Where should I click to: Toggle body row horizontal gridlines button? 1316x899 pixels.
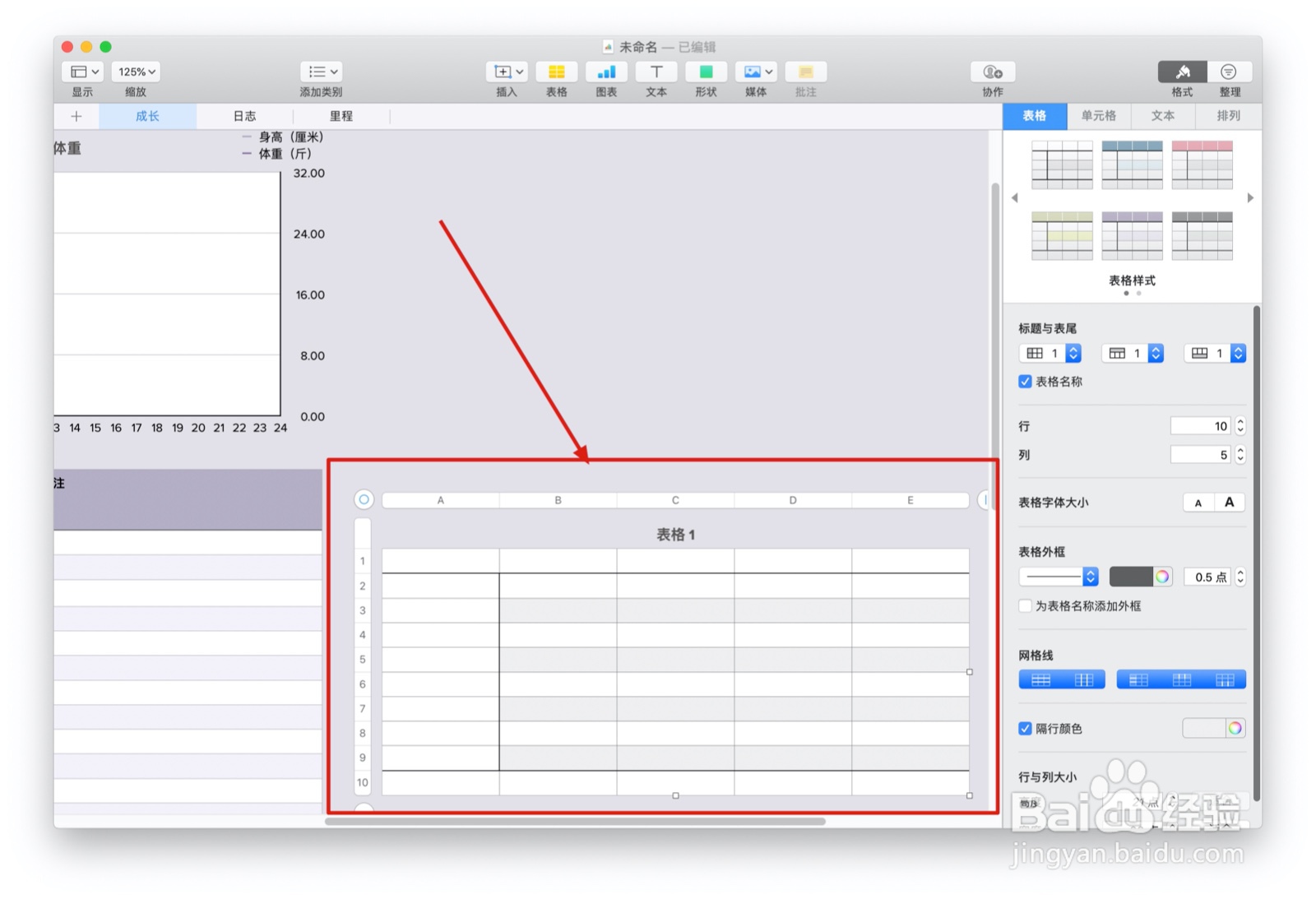[1041, 680]
